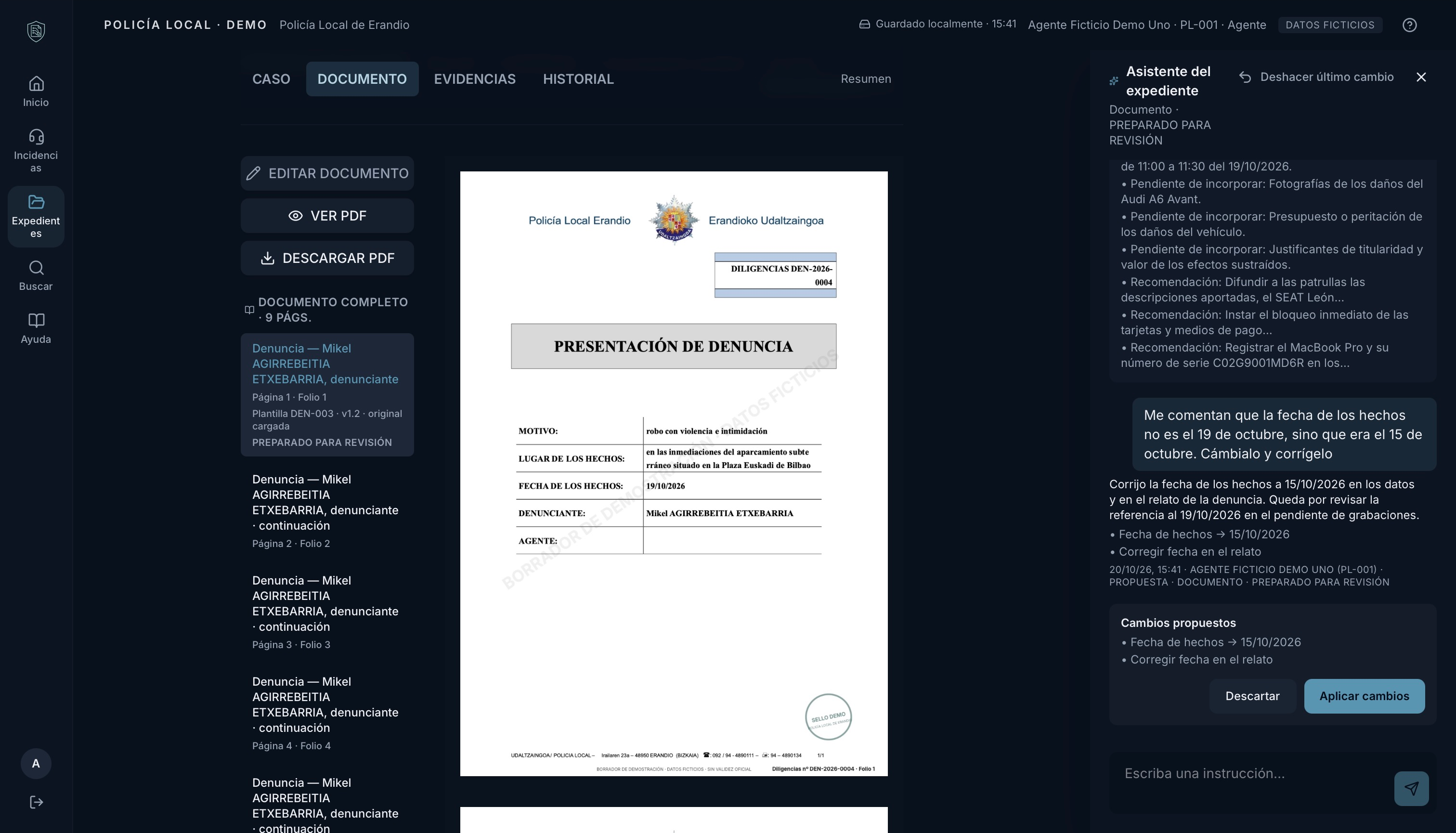The height and width of the screenshot is (833, 1456).
Task: Click the eye icon in Ver PDF
Action: (x=295, y=216)
